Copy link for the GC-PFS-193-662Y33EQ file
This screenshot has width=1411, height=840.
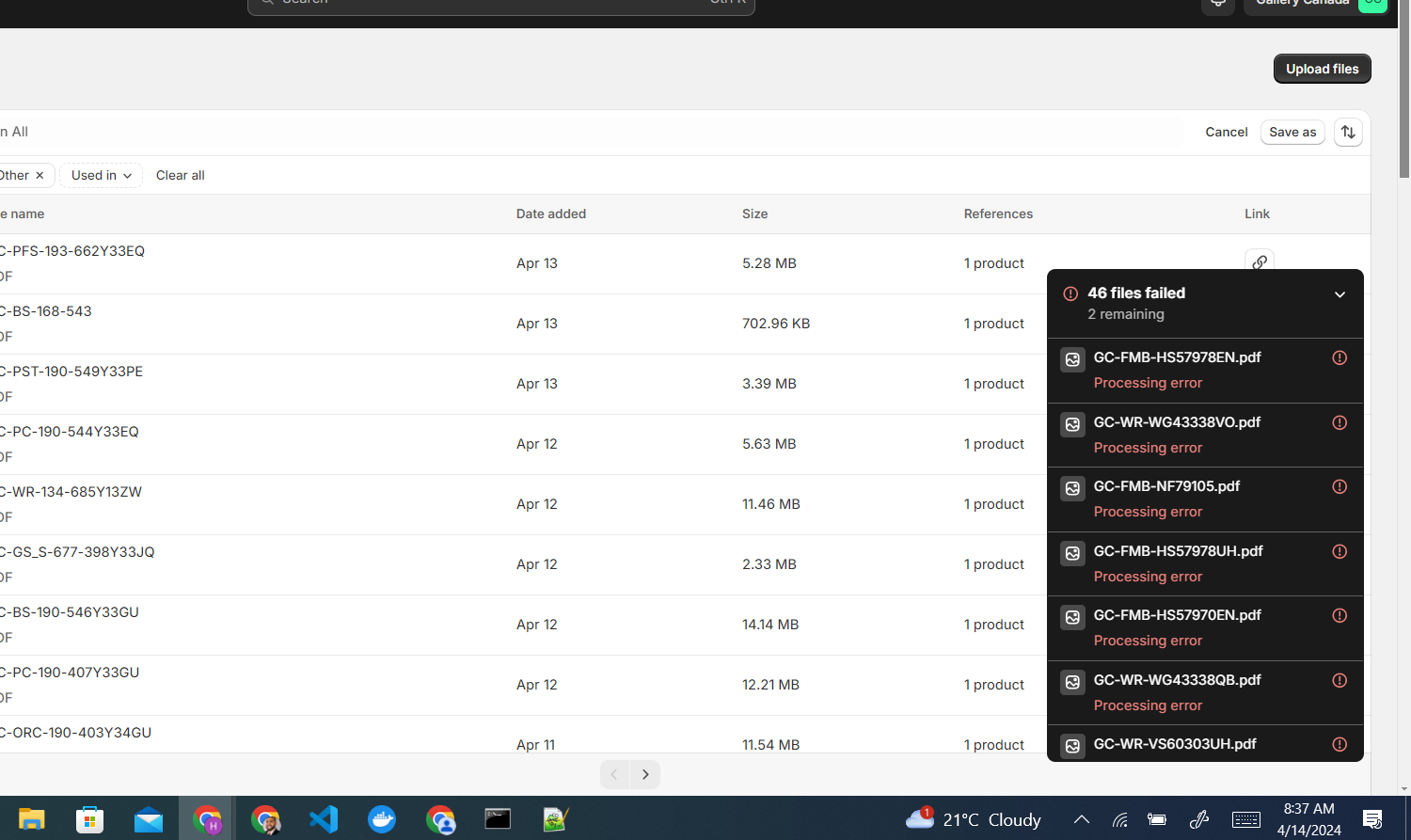(x=1259, y=262)
